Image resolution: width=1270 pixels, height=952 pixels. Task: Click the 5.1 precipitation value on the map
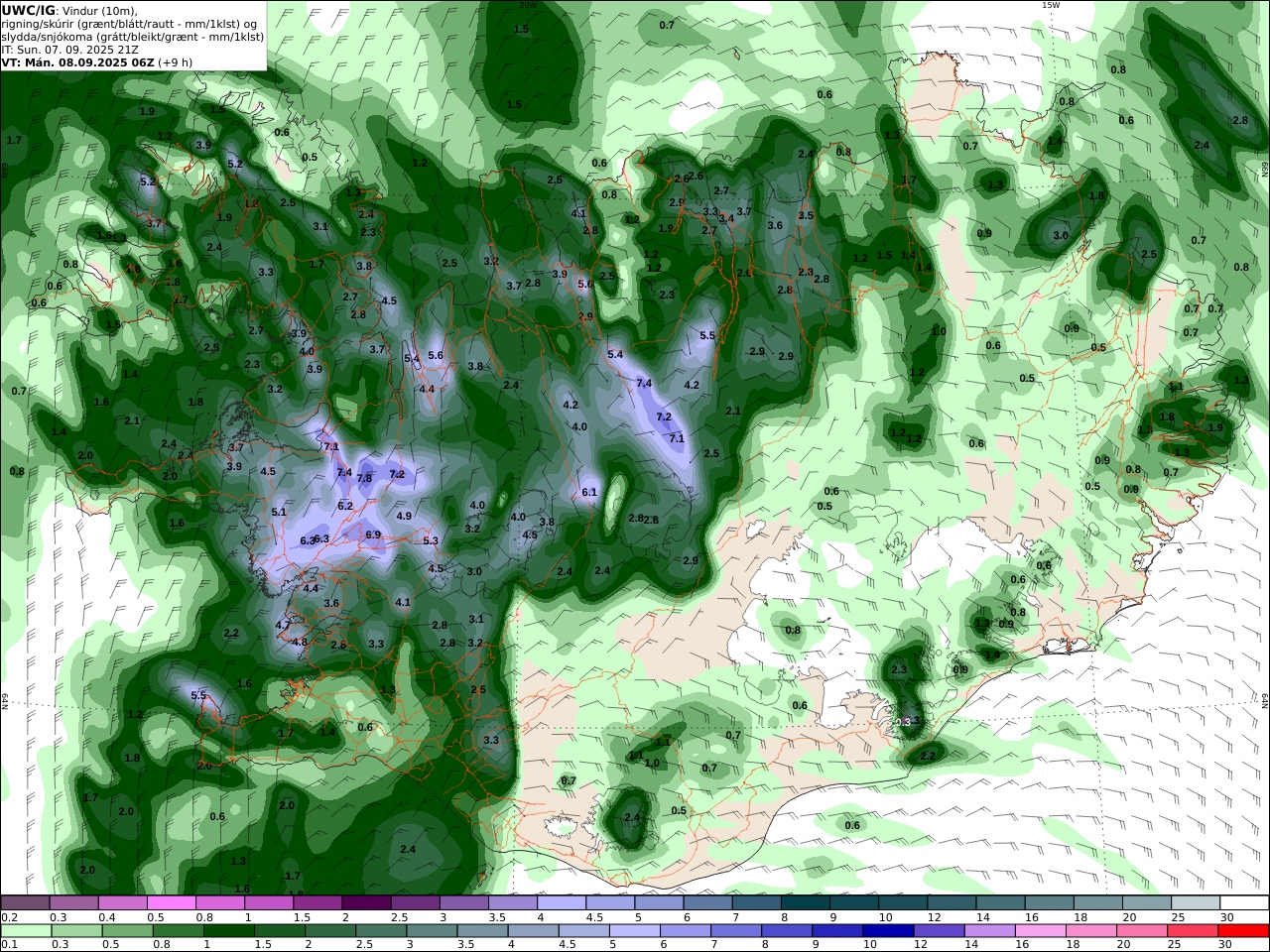(279, 512)
